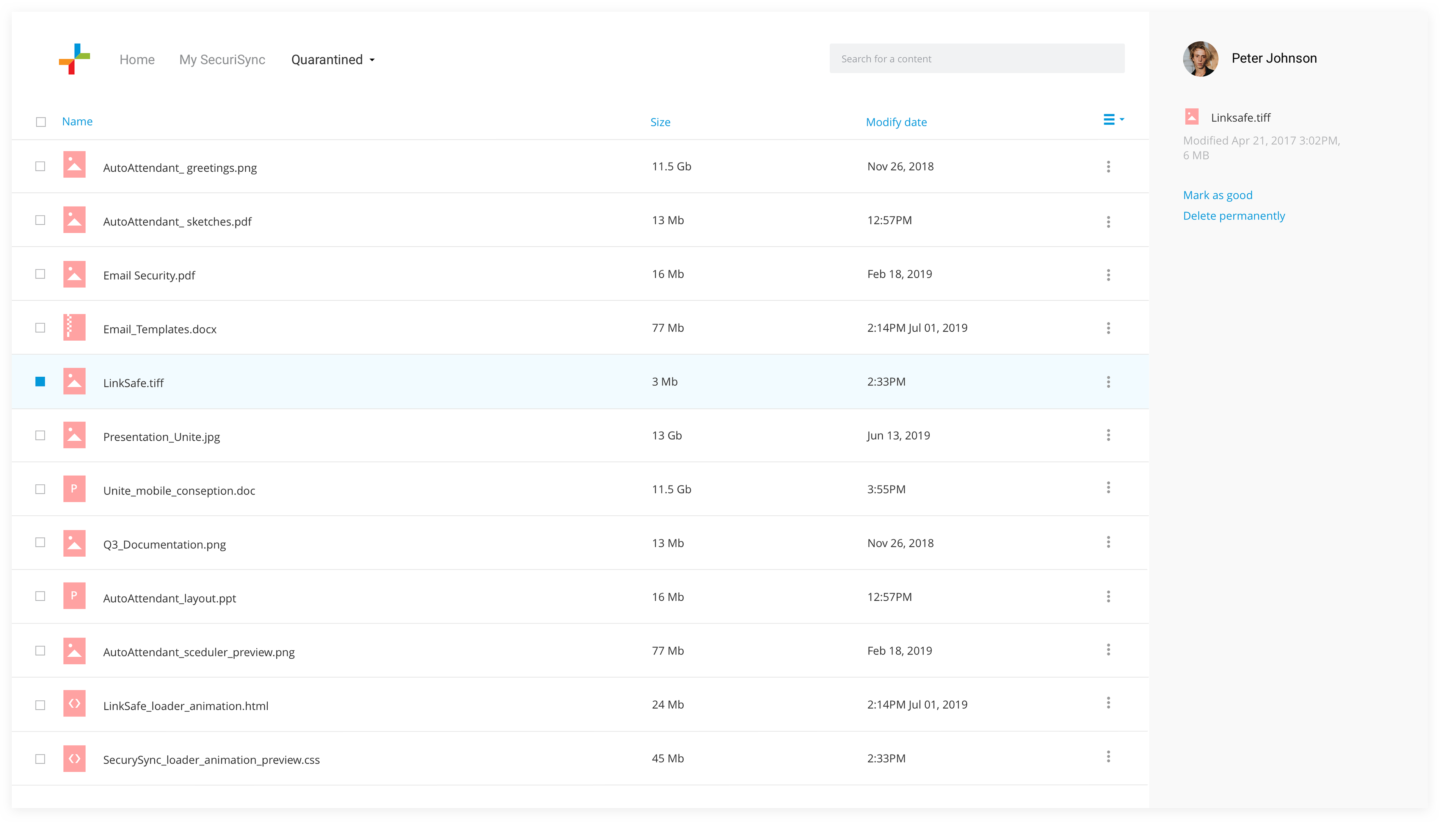The image size is (1456, 839).
Task: Click Linksafe.tiff file icon in details panel
Action: coord(1191,116)
